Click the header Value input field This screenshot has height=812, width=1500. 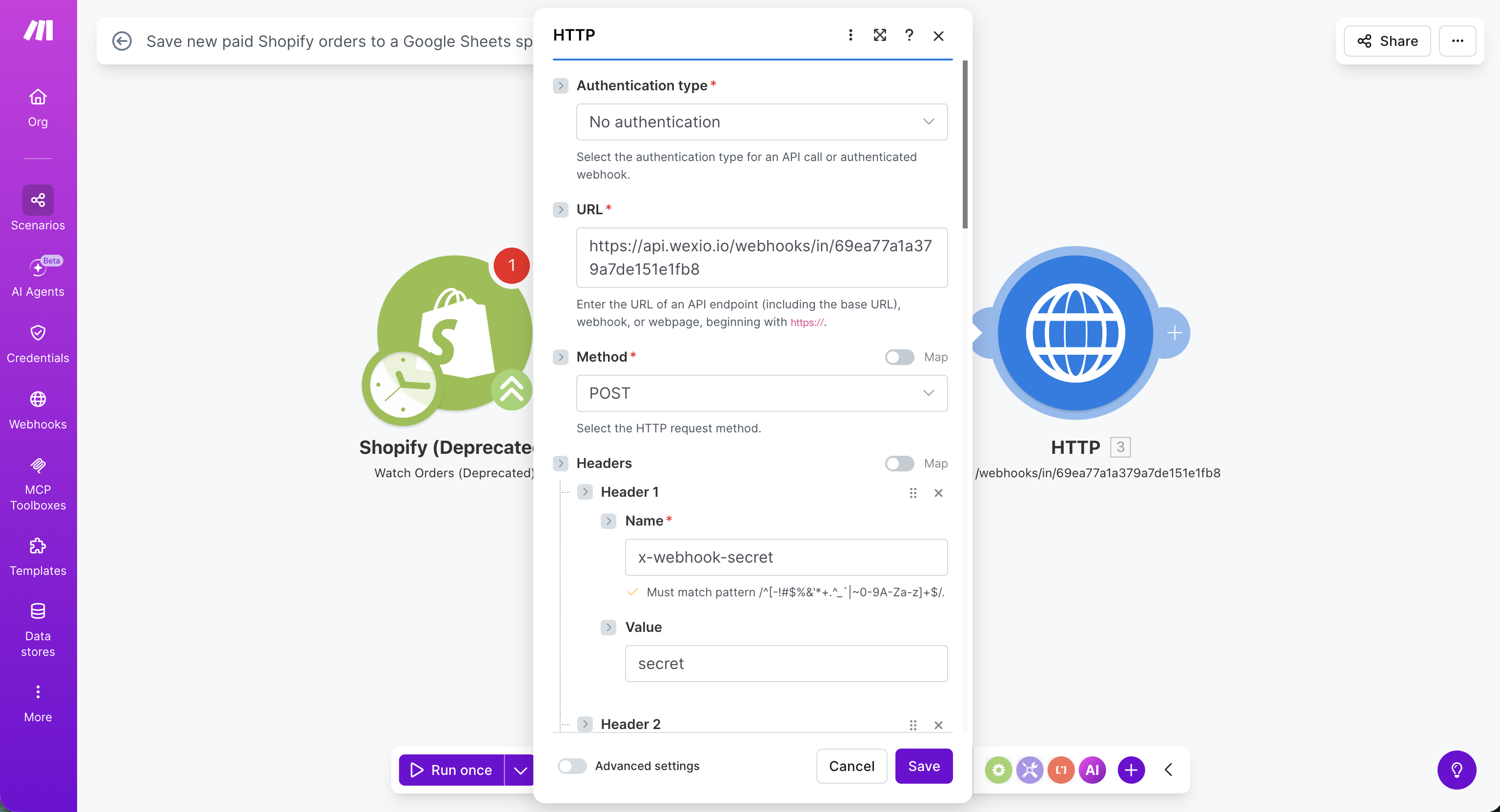[786, 664]
